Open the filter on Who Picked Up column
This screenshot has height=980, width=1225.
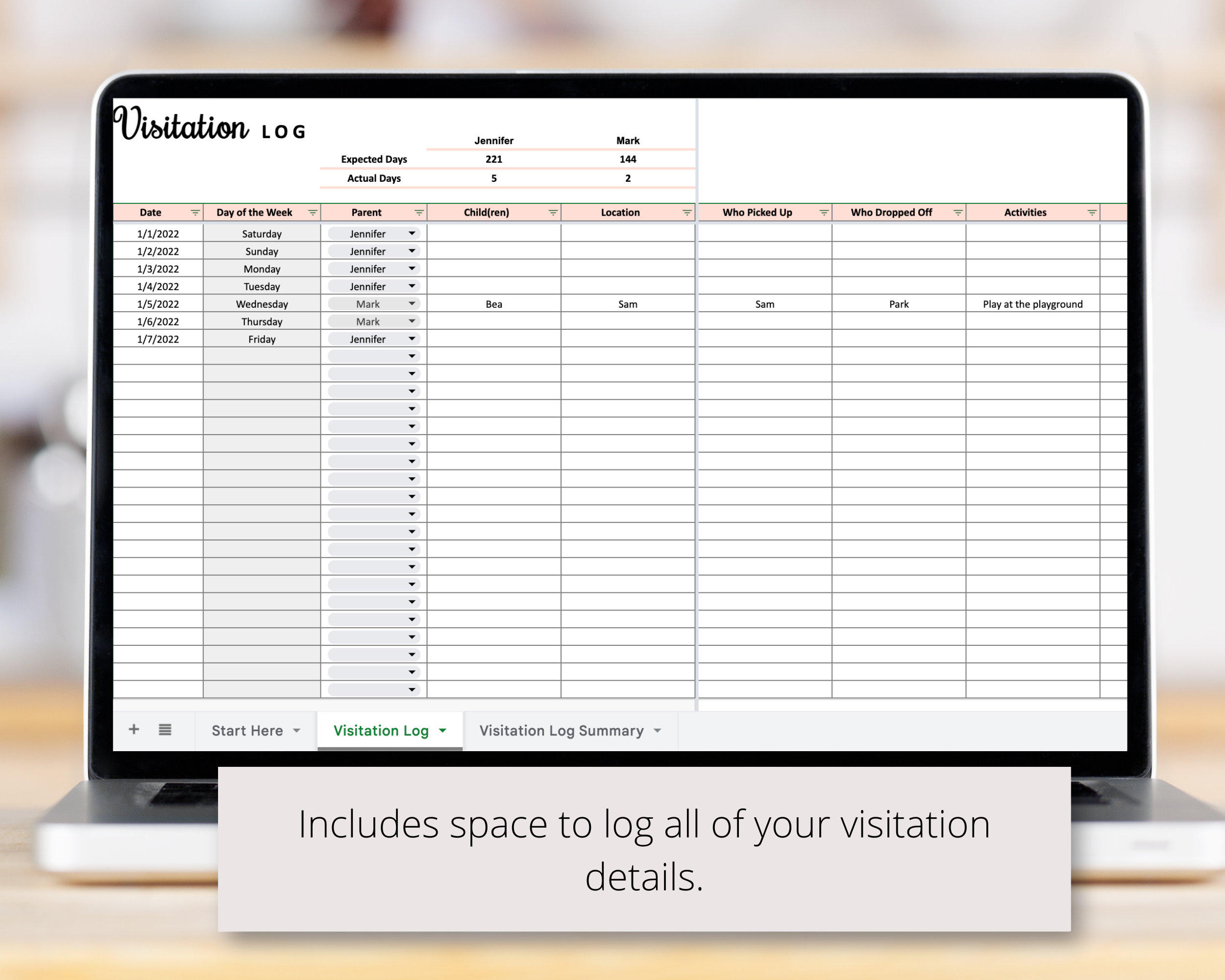pyautogui.click(x=823, y=213)
